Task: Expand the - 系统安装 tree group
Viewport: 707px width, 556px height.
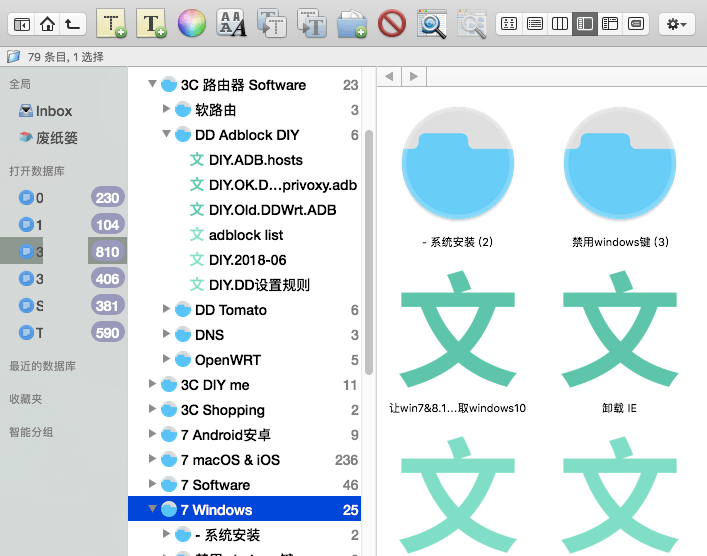Action: click(x=166, y=534)
